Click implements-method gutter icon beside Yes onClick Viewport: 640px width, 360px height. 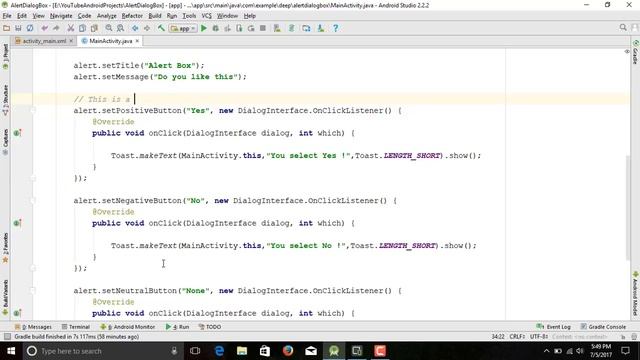coord(17,133)
